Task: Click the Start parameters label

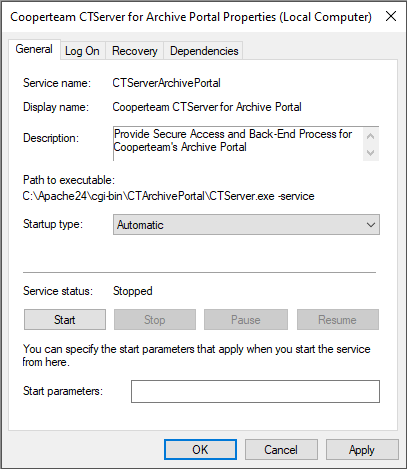Action: [63, 391]
